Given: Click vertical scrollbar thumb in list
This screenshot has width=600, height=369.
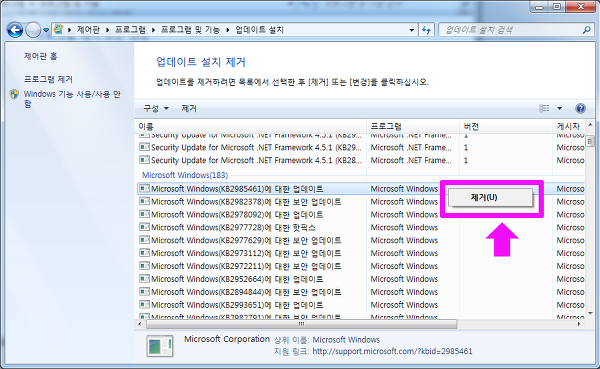Looking at the screenshot, I should coord(590,141).
